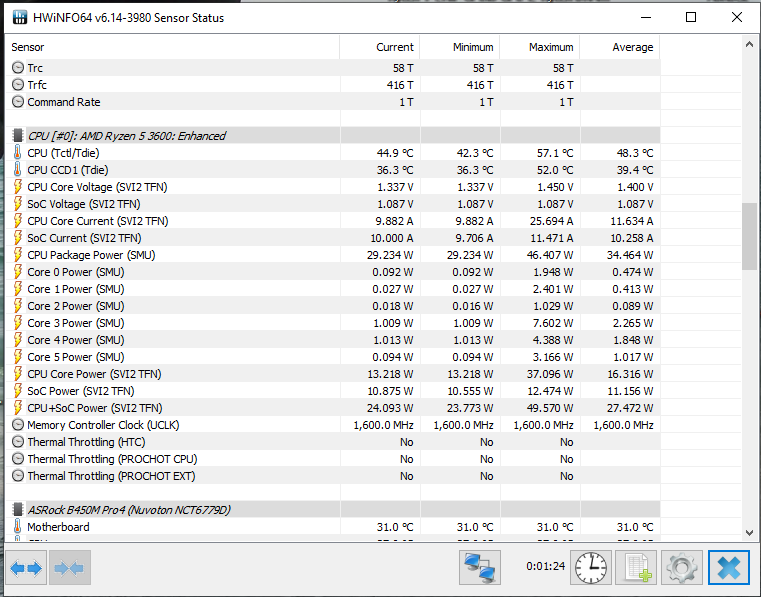Click the scrollbar down arrow
761x597 pixels.
(749, 532)
